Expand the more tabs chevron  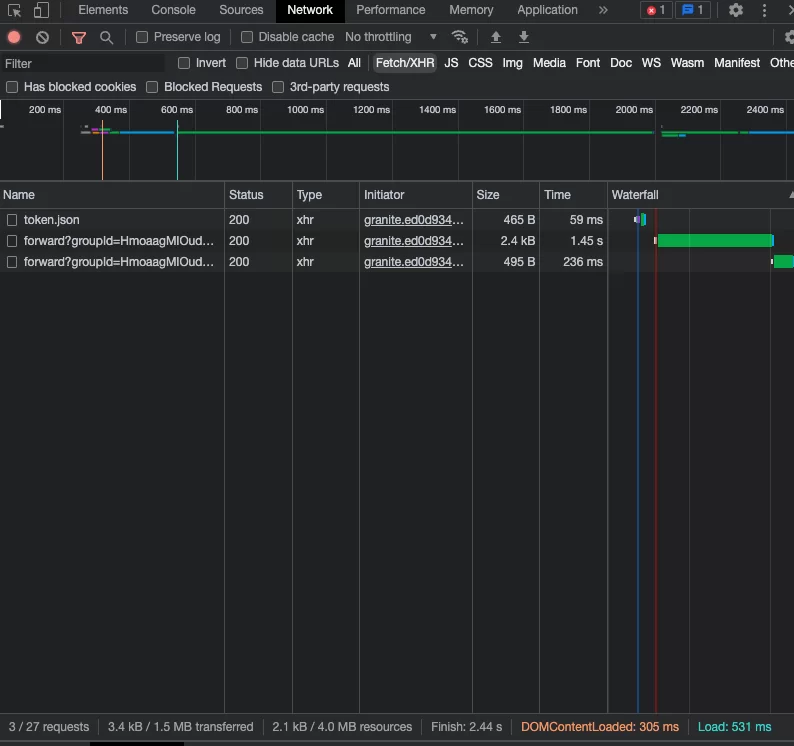[603, 11]
